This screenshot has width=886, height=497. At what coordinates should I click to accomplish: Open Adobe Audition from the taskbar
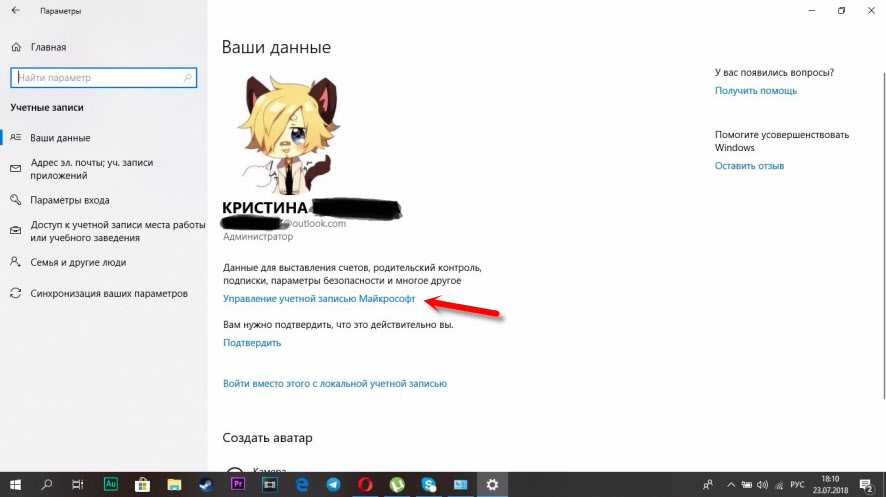point(111,484)
